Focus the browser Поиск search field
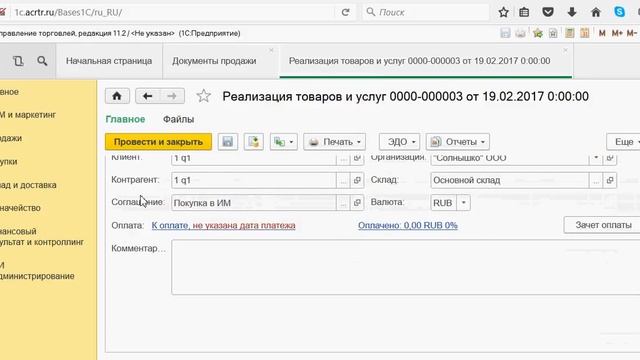This screenshot has width=640, height=360. 426,12
